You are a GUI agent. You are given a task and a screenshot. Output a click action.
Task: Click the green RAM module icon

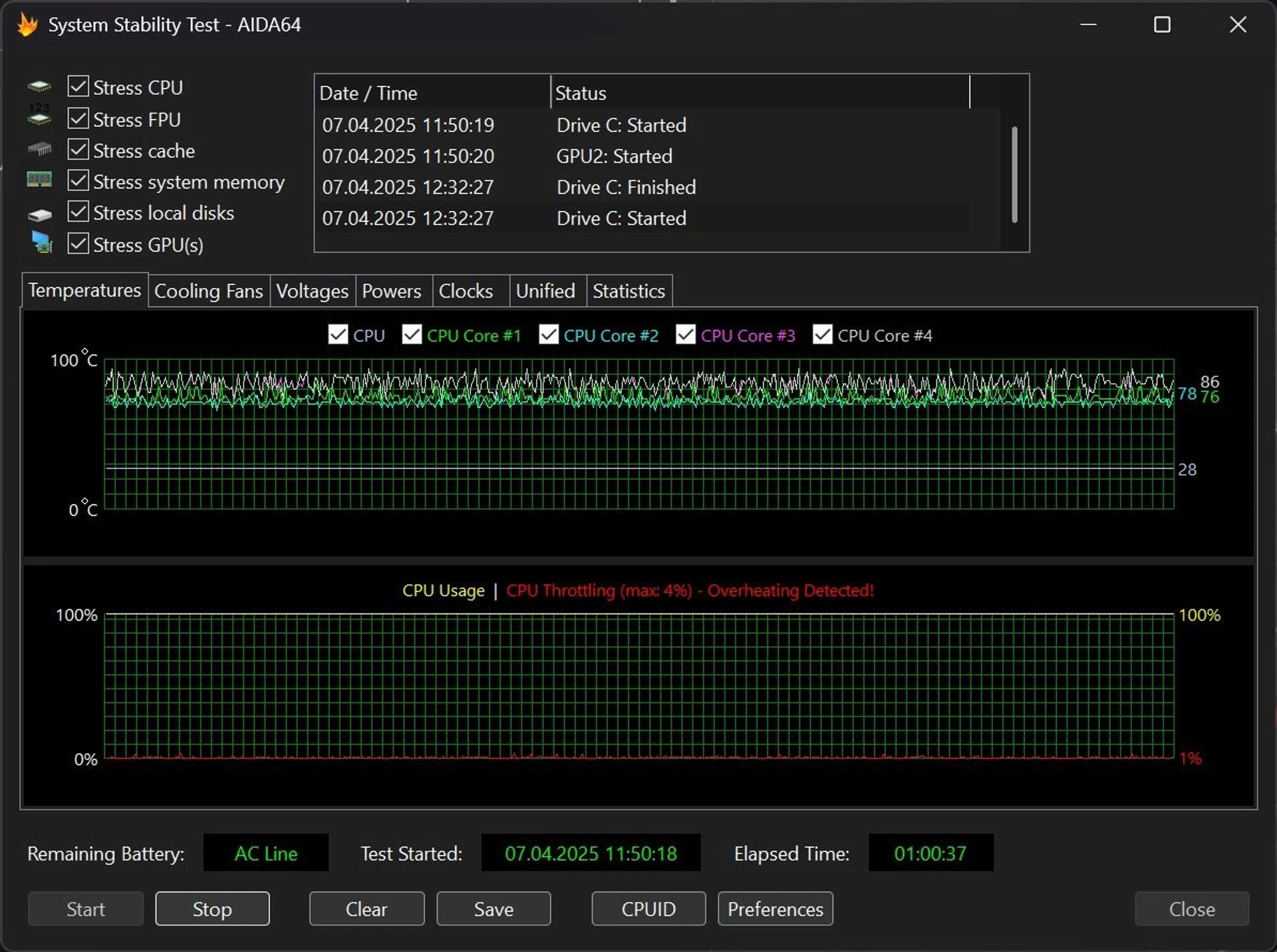(x=39, y=180)
